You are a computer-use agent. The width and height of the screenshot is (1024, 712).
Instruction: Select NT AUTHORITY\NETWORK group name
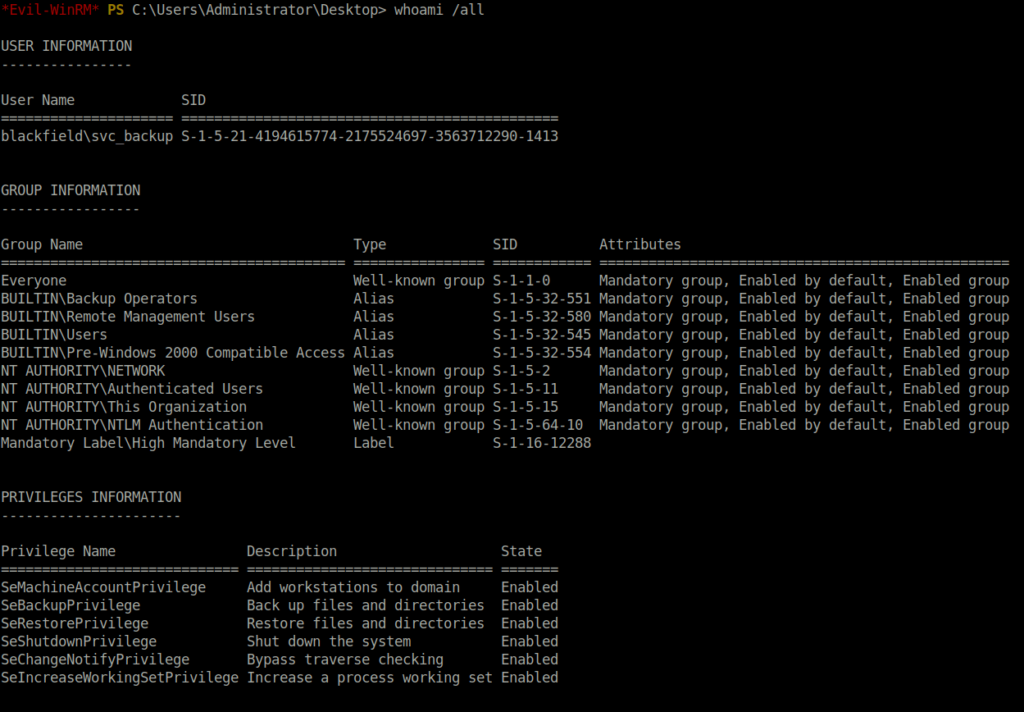pos(83,370)
